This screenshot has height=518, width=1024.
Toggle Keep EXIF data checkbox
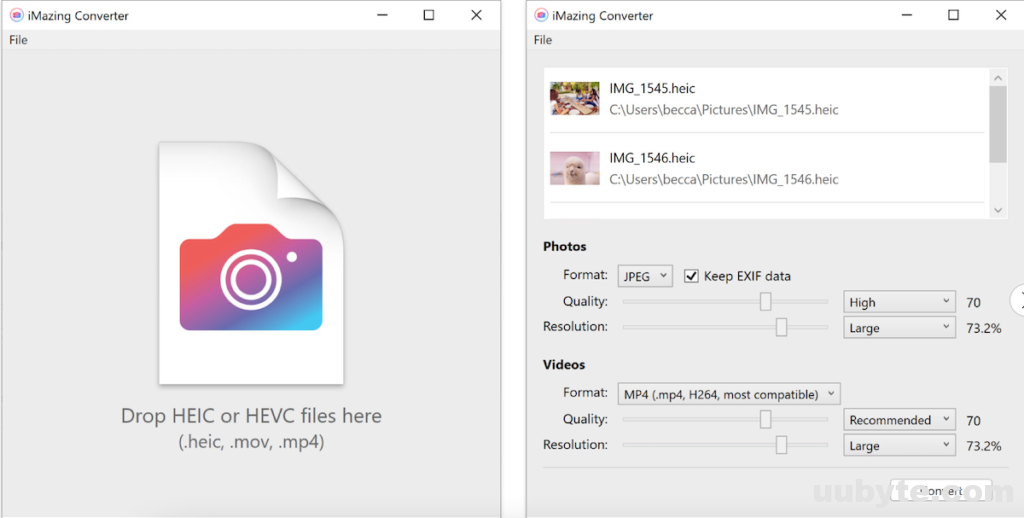coord(691,276)
